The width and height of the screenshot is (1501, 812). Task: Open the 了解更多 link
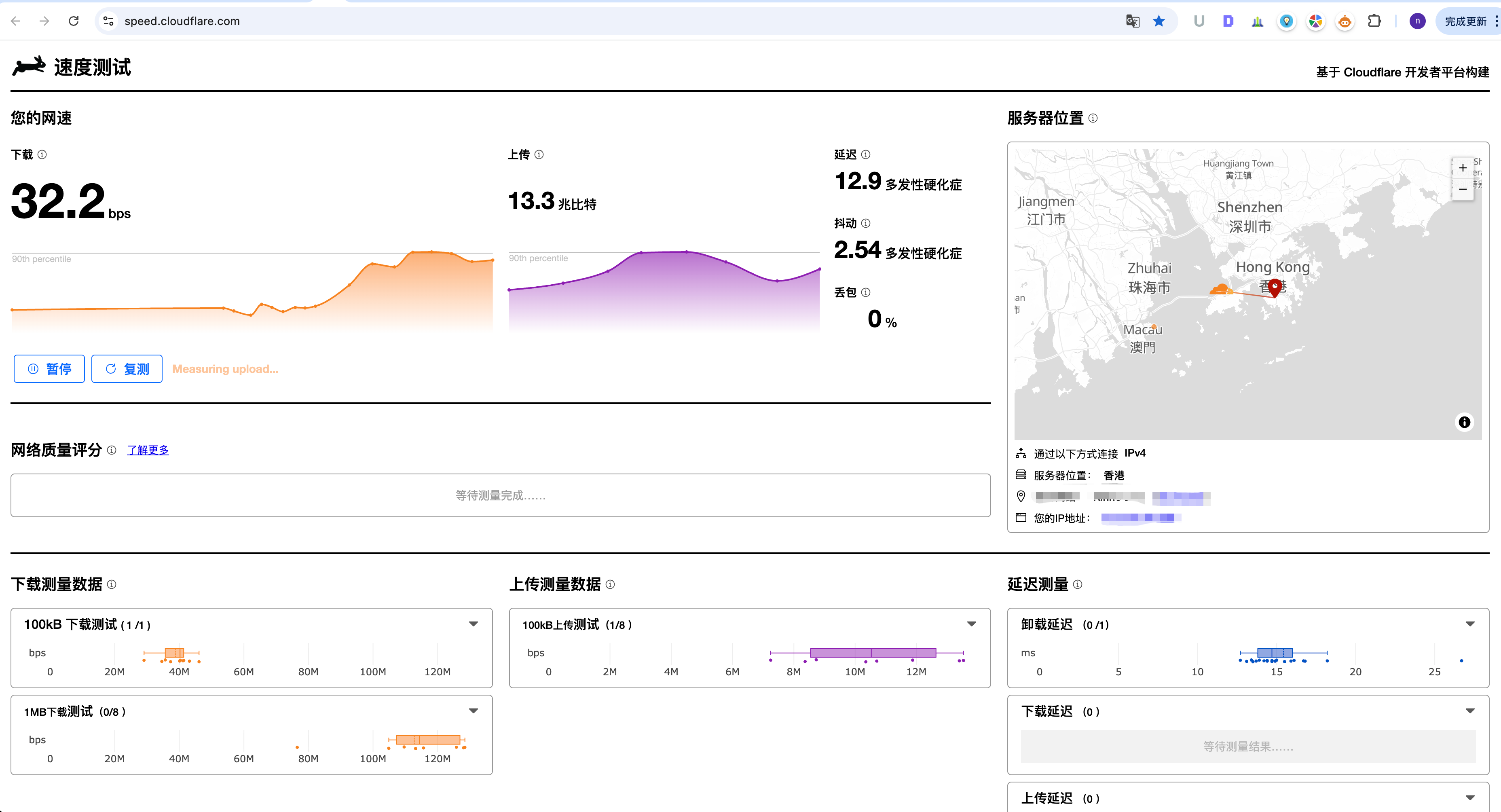[148, 450]
